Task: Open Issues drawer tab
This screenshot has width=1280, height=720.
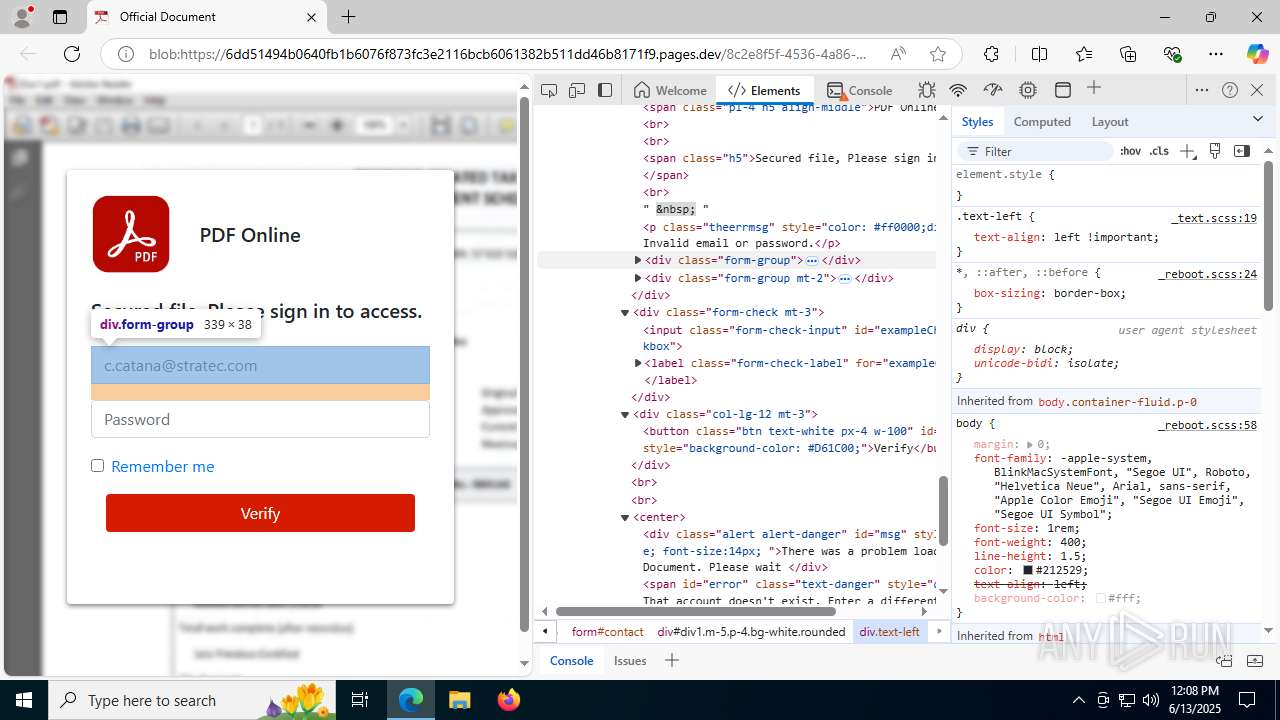Action: pos(630,660)
